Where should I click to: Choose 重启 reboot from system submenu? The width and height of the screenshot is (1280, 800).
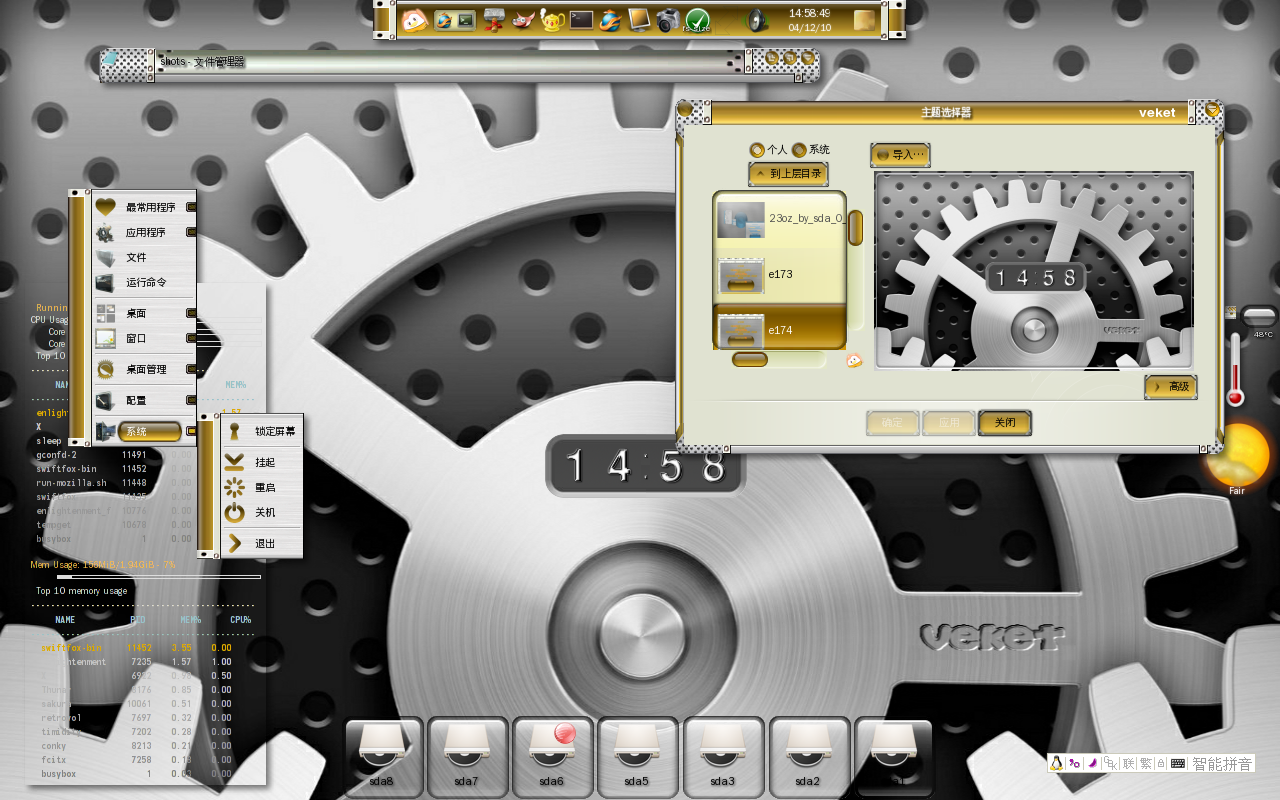coord(262,487)
